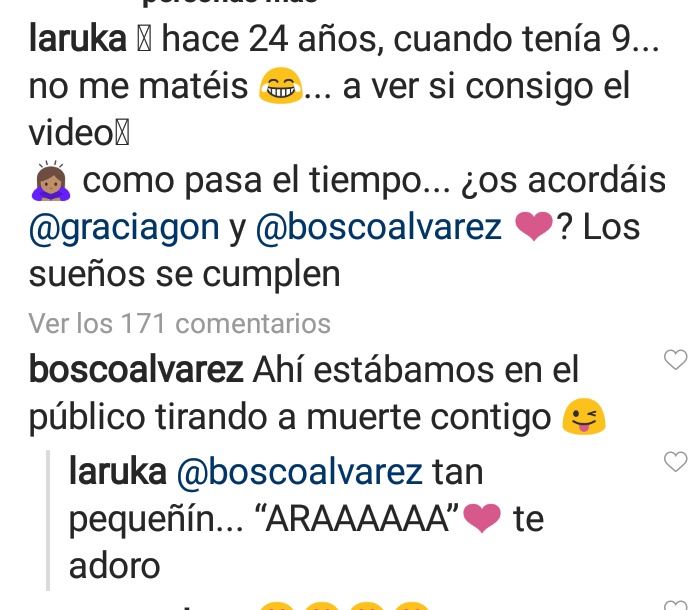
Task: Click the pink heart after 'ARAAAAAA'
Action: [482, 518]
